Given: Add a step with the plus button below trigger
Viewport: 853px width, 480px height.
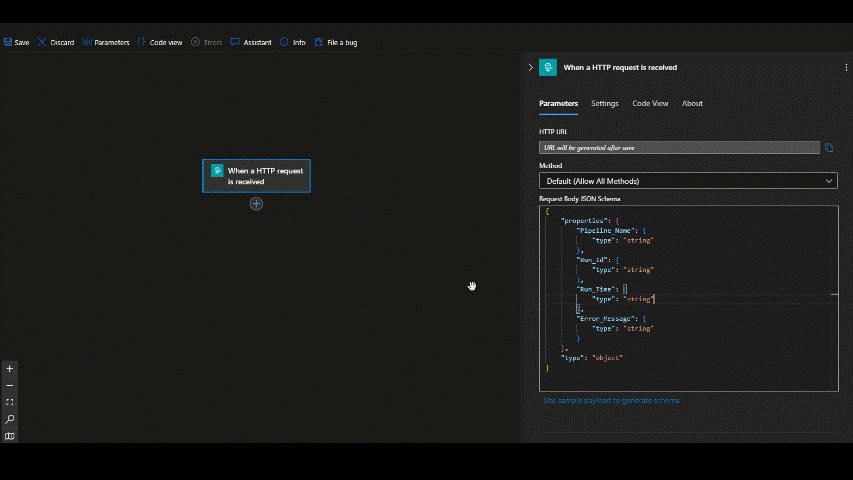Looking at the screenshot, I should point(256,203).
